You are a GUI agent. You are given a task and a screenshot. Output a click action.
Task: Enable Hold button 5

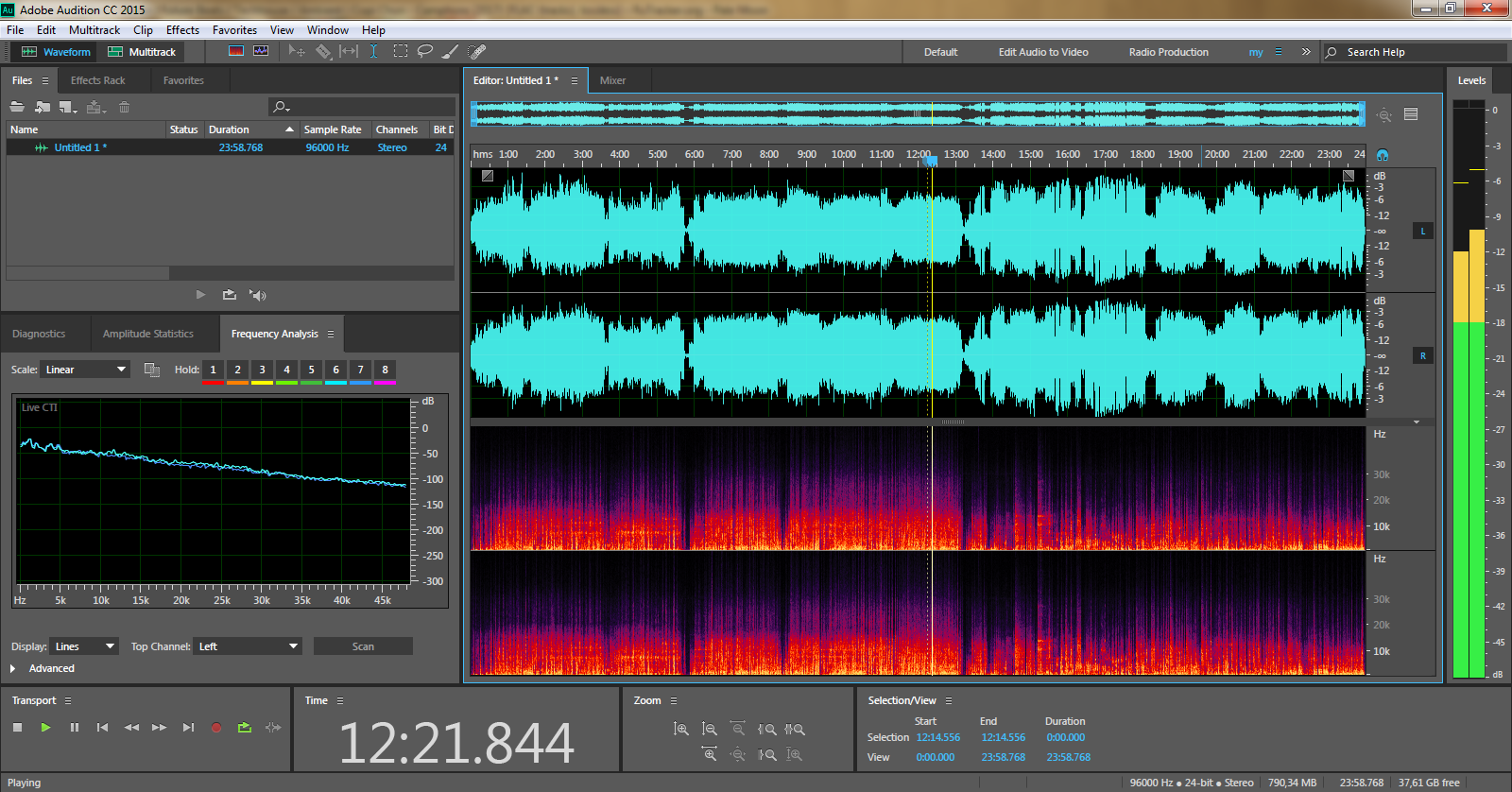(x=311, y=370)
